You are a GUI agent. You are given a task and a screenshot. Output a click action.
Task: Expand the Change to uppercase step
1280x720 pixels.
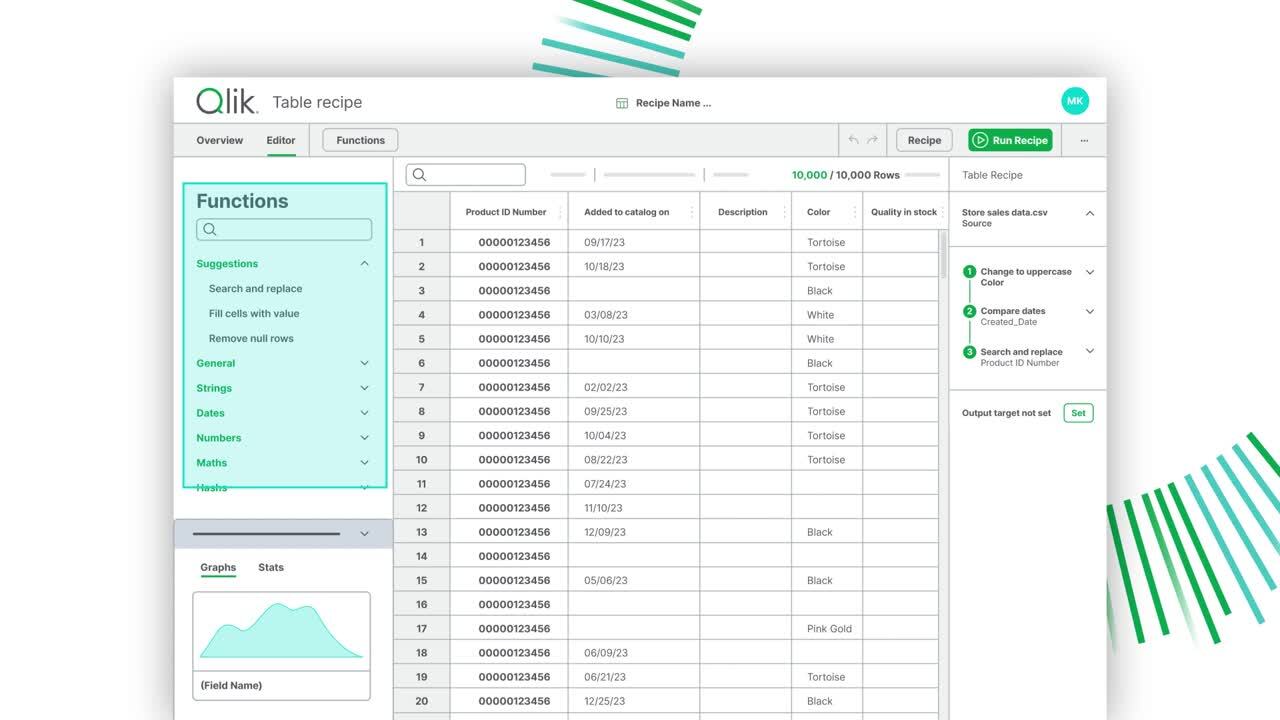(x=1090, y=272)
